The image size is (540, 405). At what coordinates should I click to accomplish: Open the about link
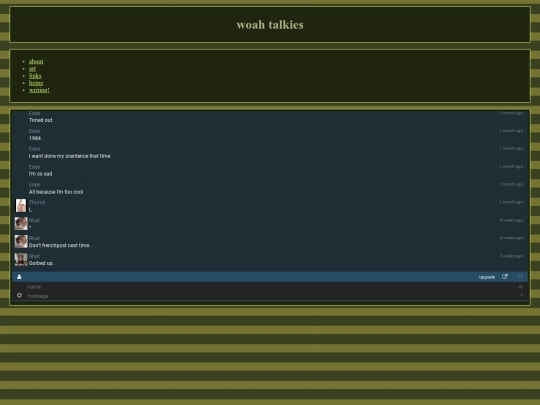(x=36, y=61)
